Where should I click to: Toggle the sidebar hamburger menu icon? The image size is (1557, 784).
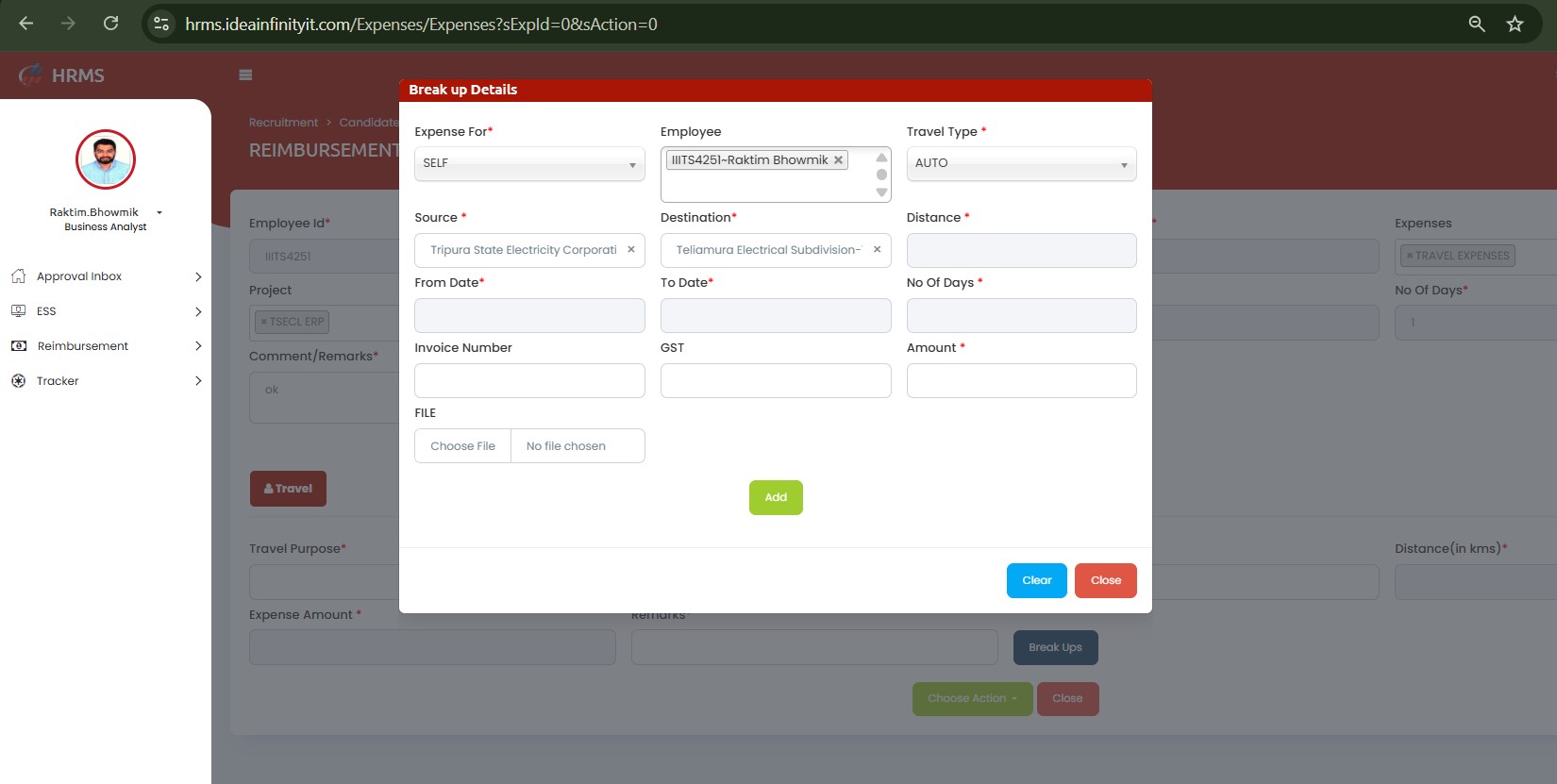click(245, 75)
